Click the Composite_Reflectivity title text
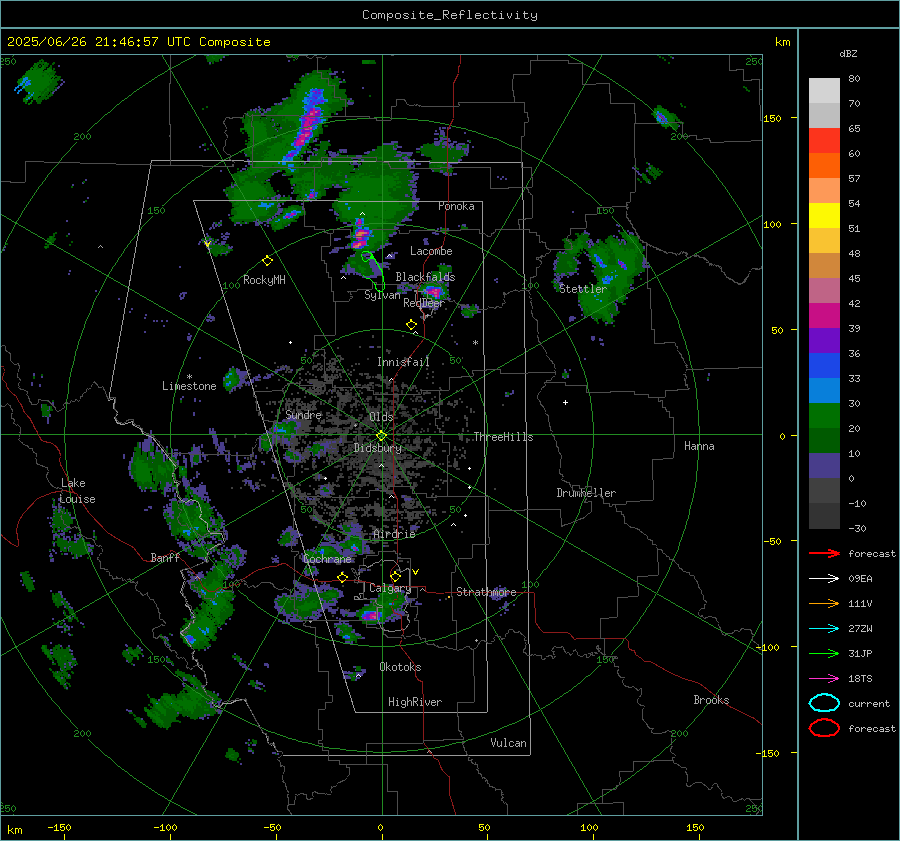The image size is (900, 841). (x=449, y=15)
